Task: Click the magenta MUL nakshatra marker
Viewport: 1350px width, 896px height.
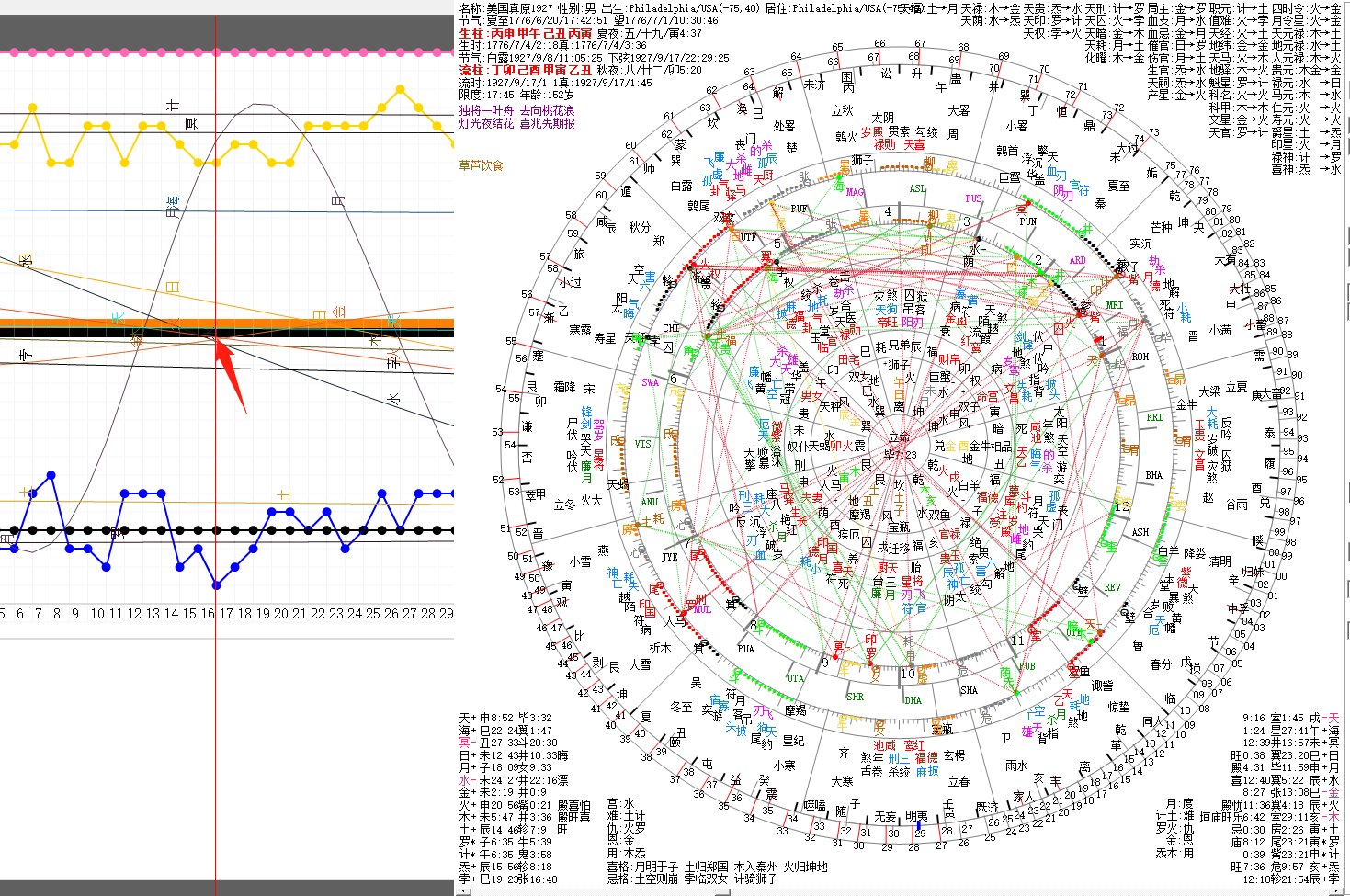Action: click(702, 609)
